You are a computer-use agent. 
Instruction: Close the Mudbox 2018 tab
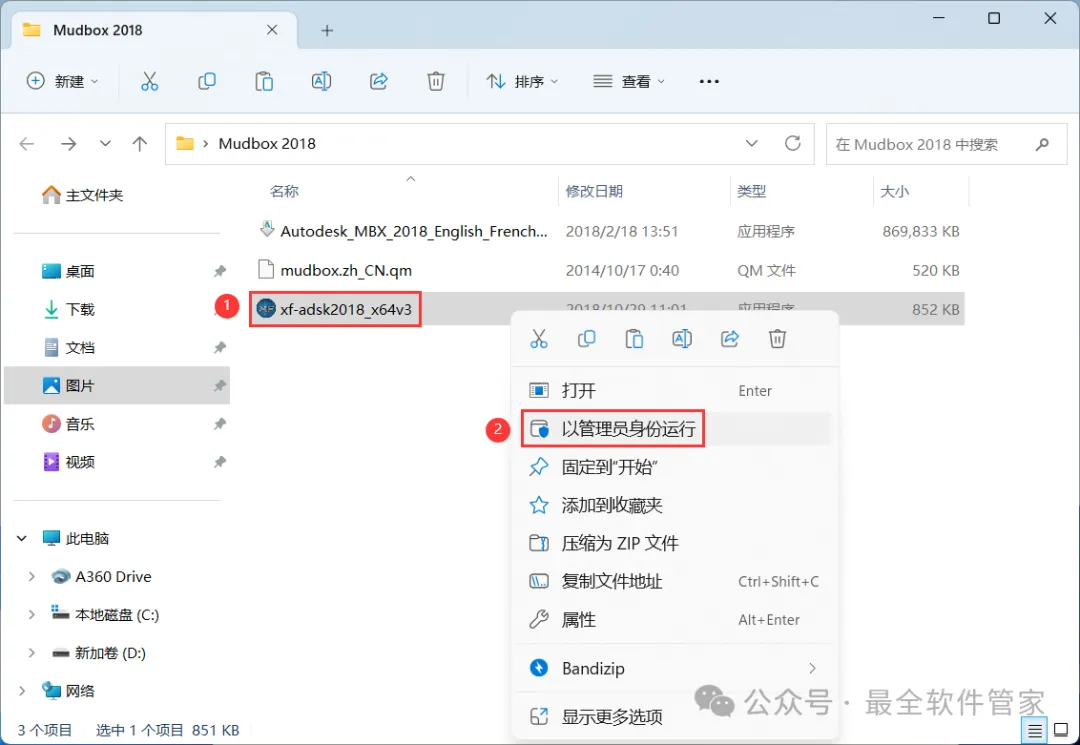click(272, 30)
